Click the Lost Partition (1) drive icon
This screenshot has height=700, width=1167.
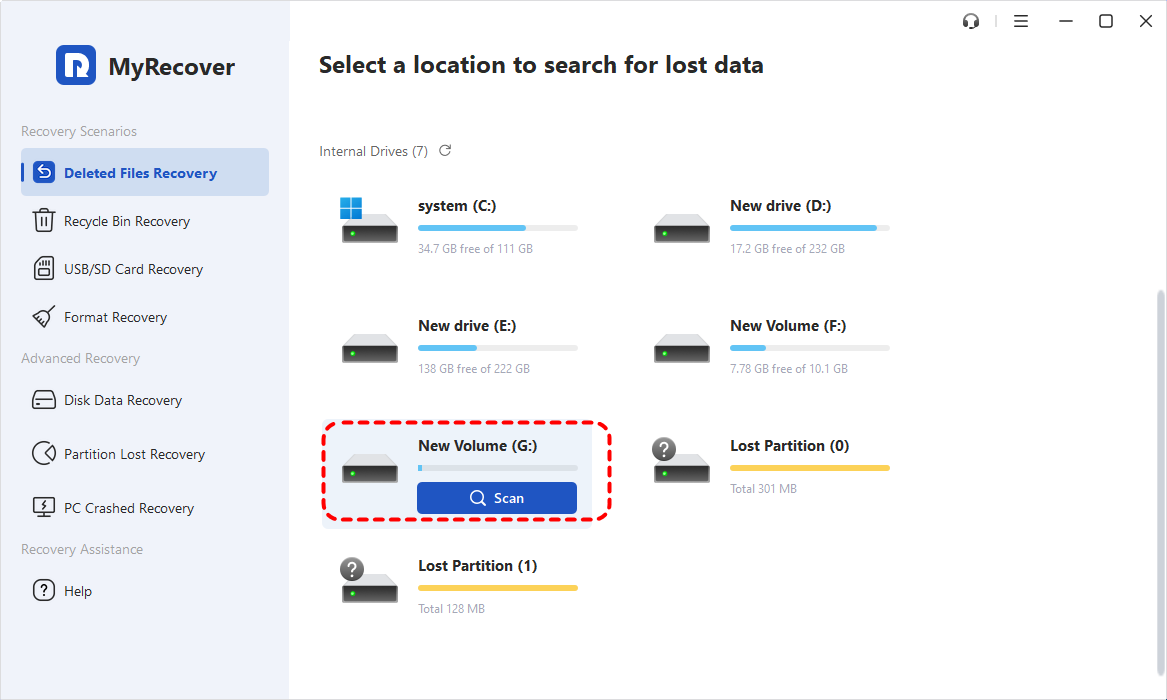tap(369, 583)
